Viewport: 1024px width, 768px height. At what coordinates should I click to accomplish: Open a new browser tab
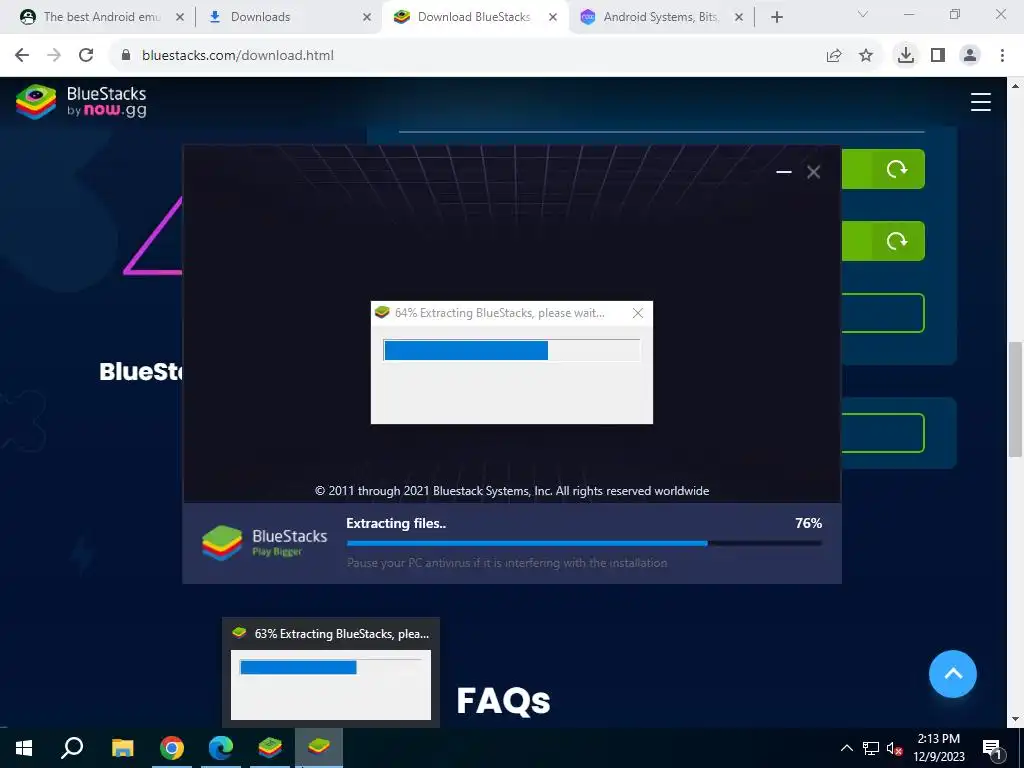776,17
